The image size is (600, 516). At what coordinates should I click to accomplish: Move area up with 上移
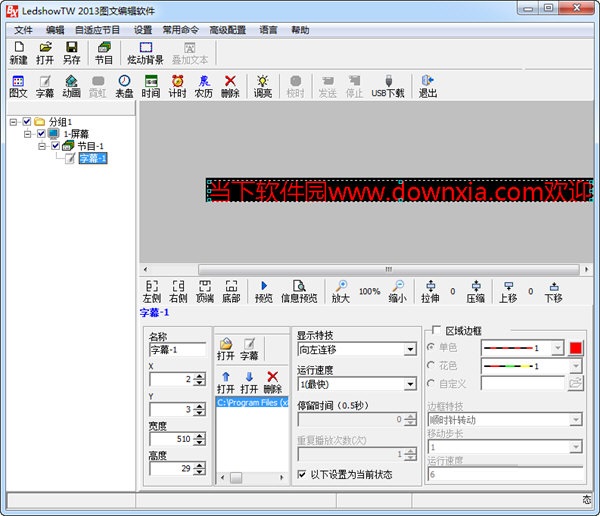point(508,292)
